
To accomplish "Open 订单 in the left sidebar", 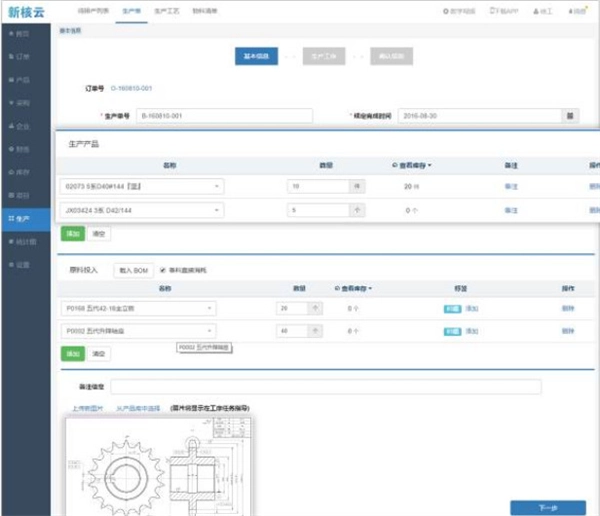I will click(20, 55).
